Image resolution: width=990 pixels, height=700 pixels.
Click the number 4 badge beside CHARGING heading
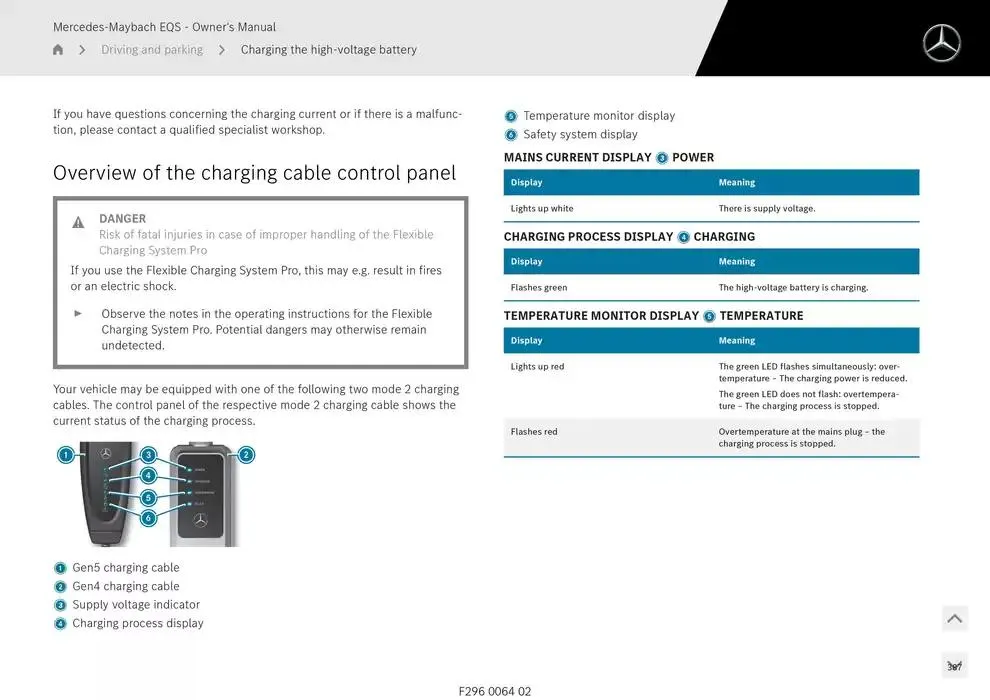click(x=683, y=237)
